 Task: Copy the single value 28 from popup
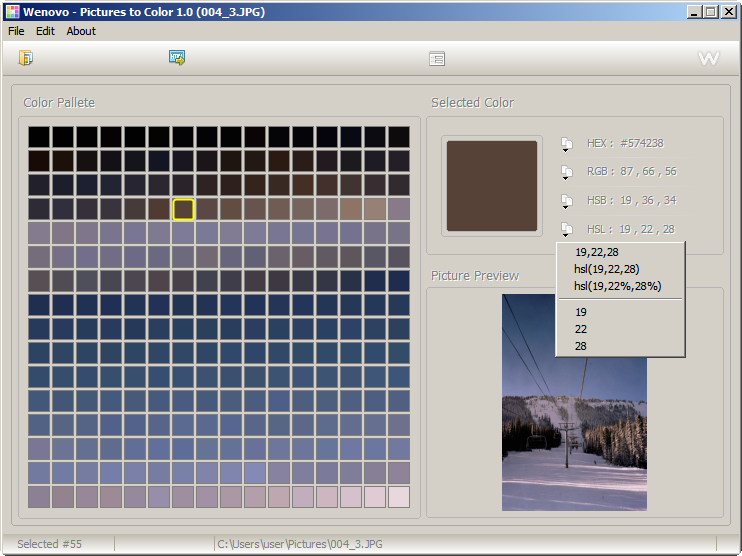pyautogui.click(x=620, y=346)
